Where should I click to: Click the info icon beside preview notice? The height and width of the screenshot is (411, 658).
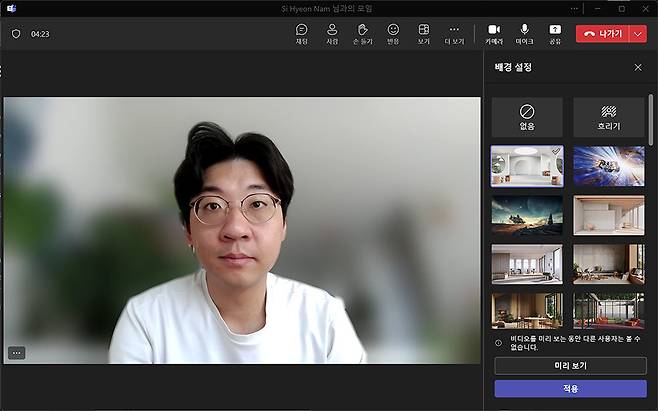pyautogui.click(x=498, y=343)
